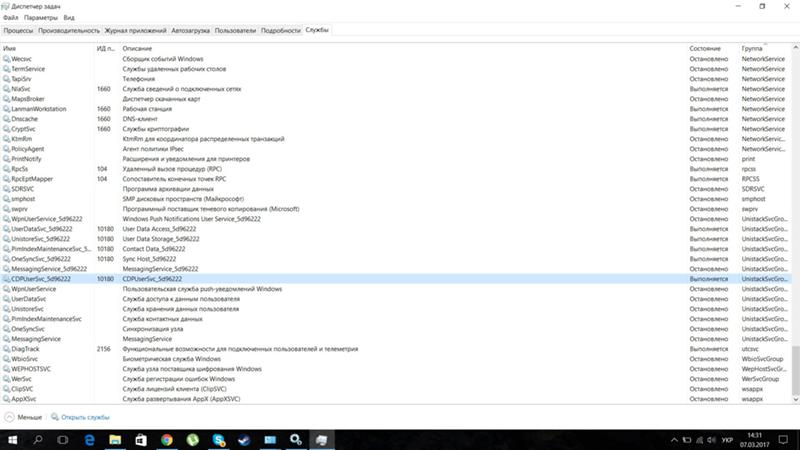Image resolution: width=800 pixels, height=450 pixels.
Task: Sort by the ИД п... column header
Action: [107, 48]
